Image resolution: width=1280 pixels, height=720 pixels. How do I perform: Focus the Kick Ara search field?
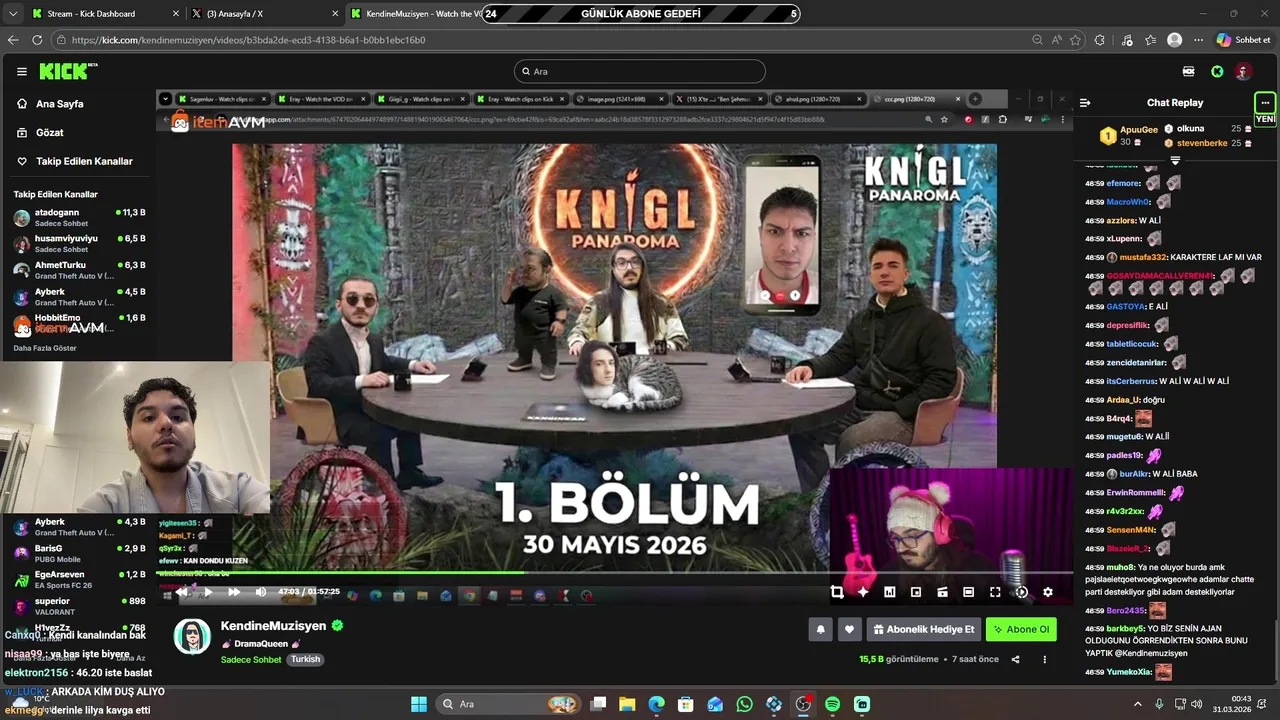point(640,72)
